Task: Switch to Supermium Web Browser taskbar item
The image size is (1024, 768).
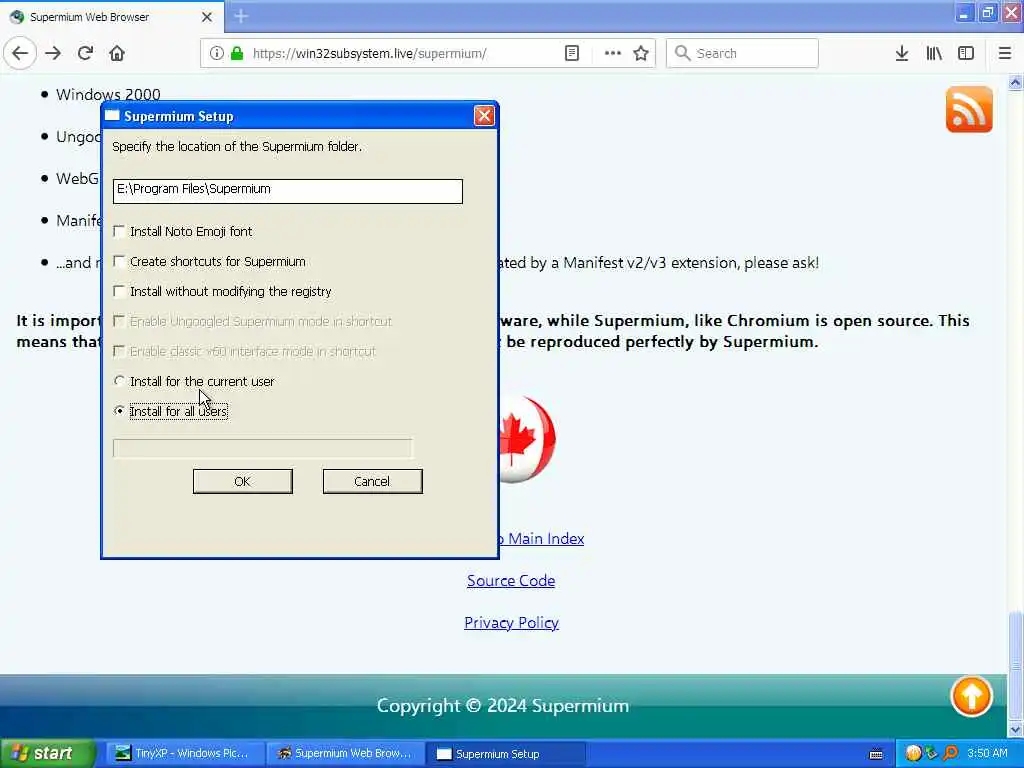Action: tap(346, 754)
